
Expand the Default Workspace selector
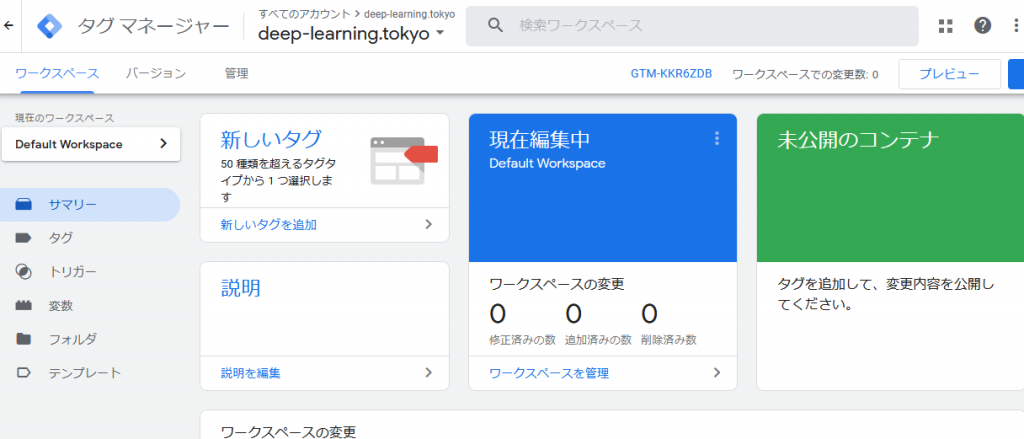[x=91, y=144]
